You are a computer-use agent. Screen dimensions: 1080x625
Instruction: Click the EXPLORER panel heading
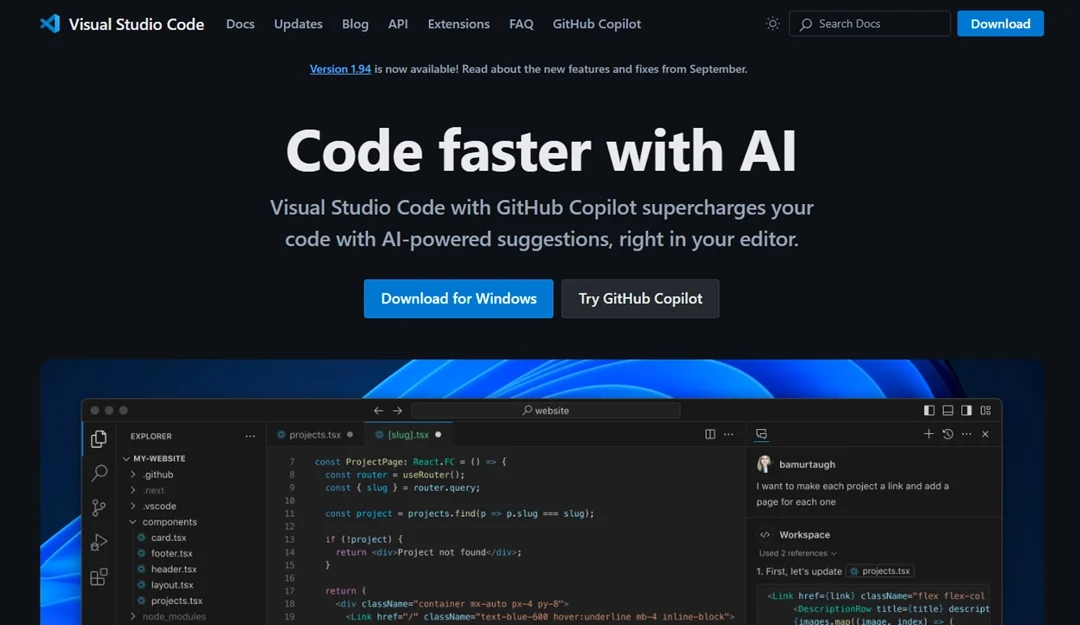(151, 436)
